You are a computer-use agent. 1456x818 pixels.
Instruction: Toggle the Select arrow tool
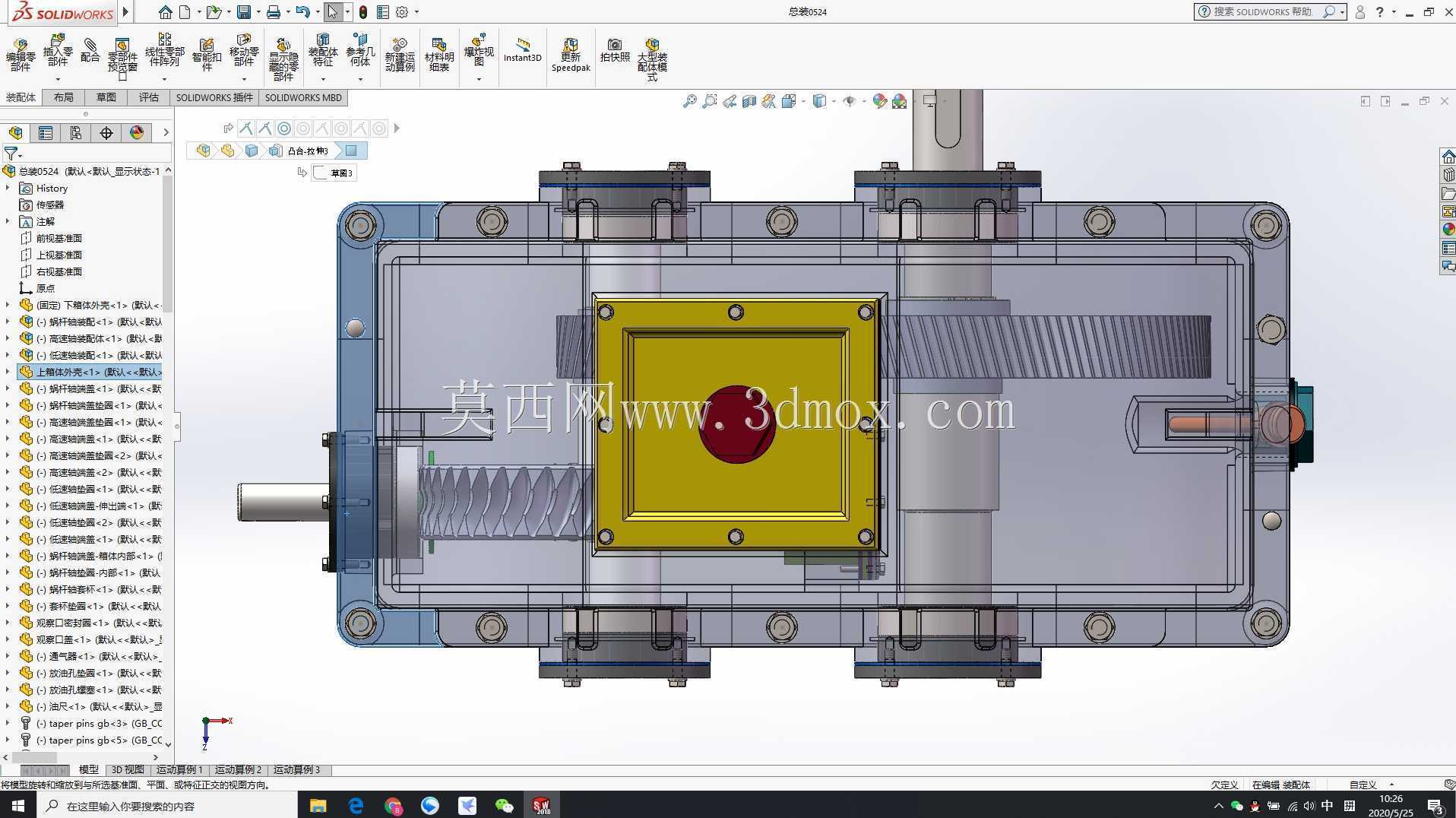click(332, 12)
